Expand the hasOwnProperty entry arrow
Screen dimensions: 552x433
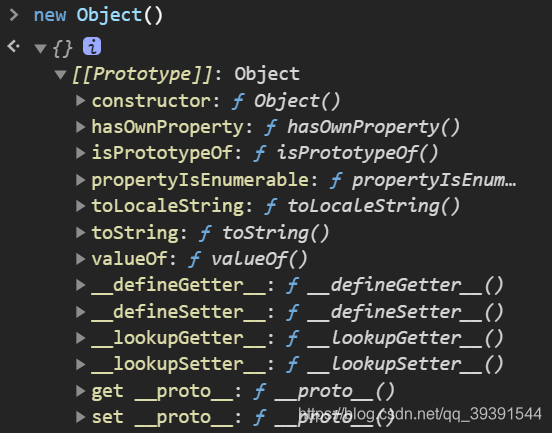[81, 127]
